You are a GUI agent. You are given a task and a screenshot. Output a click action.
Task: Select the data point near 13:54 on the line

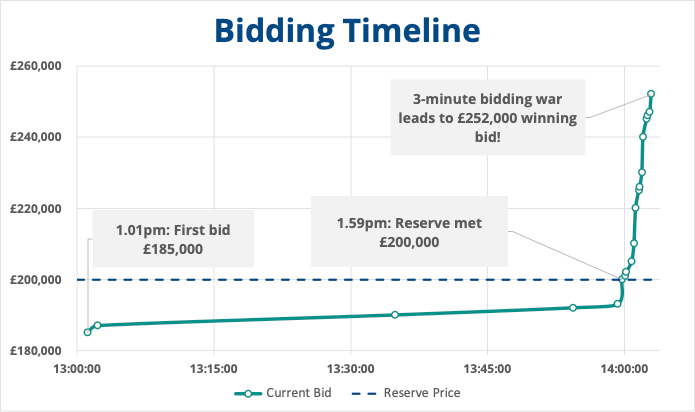573,308
